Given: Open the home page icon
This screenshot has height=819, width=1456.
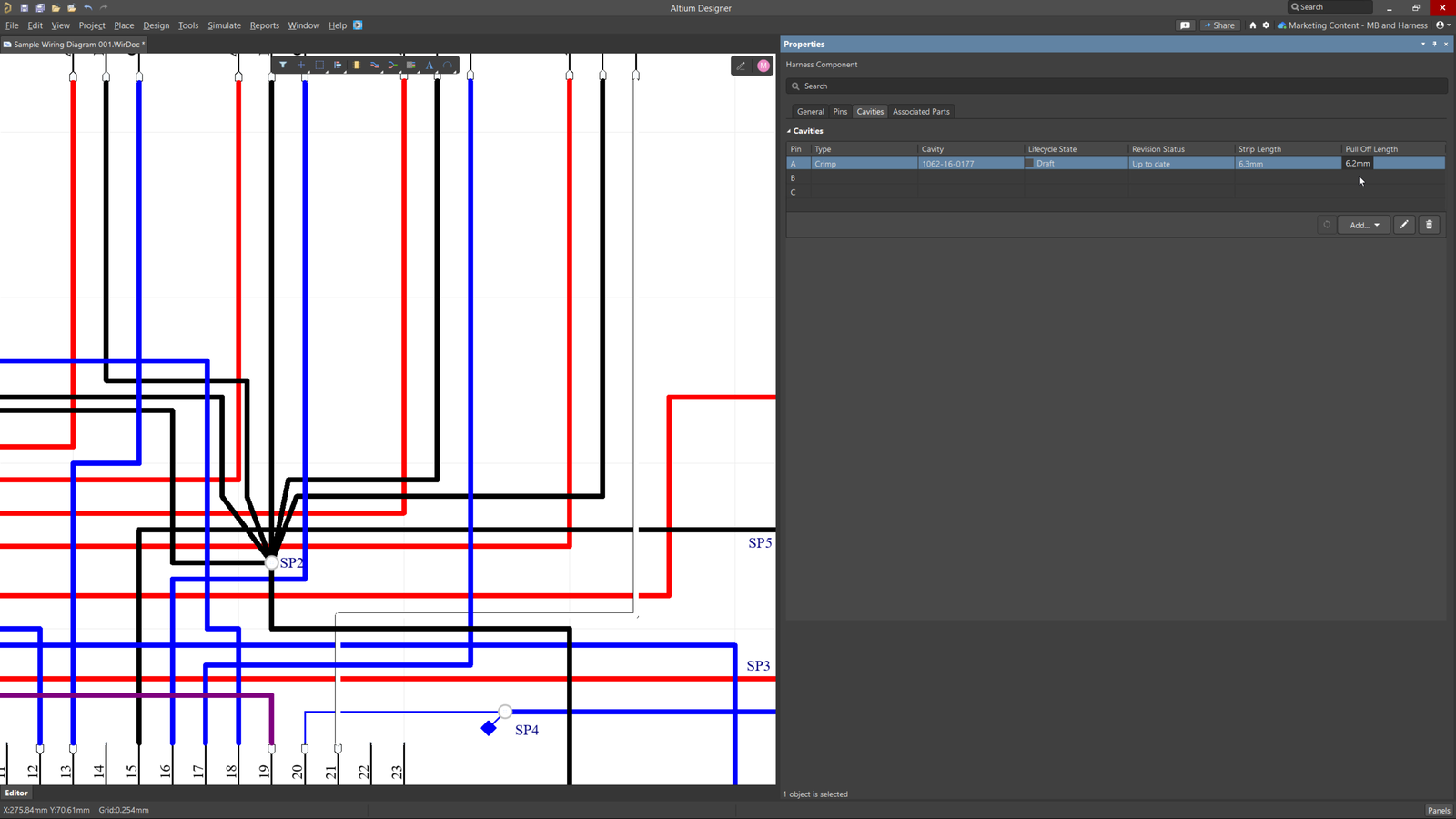Looking at the screenshot, I should pos(1253,25).
